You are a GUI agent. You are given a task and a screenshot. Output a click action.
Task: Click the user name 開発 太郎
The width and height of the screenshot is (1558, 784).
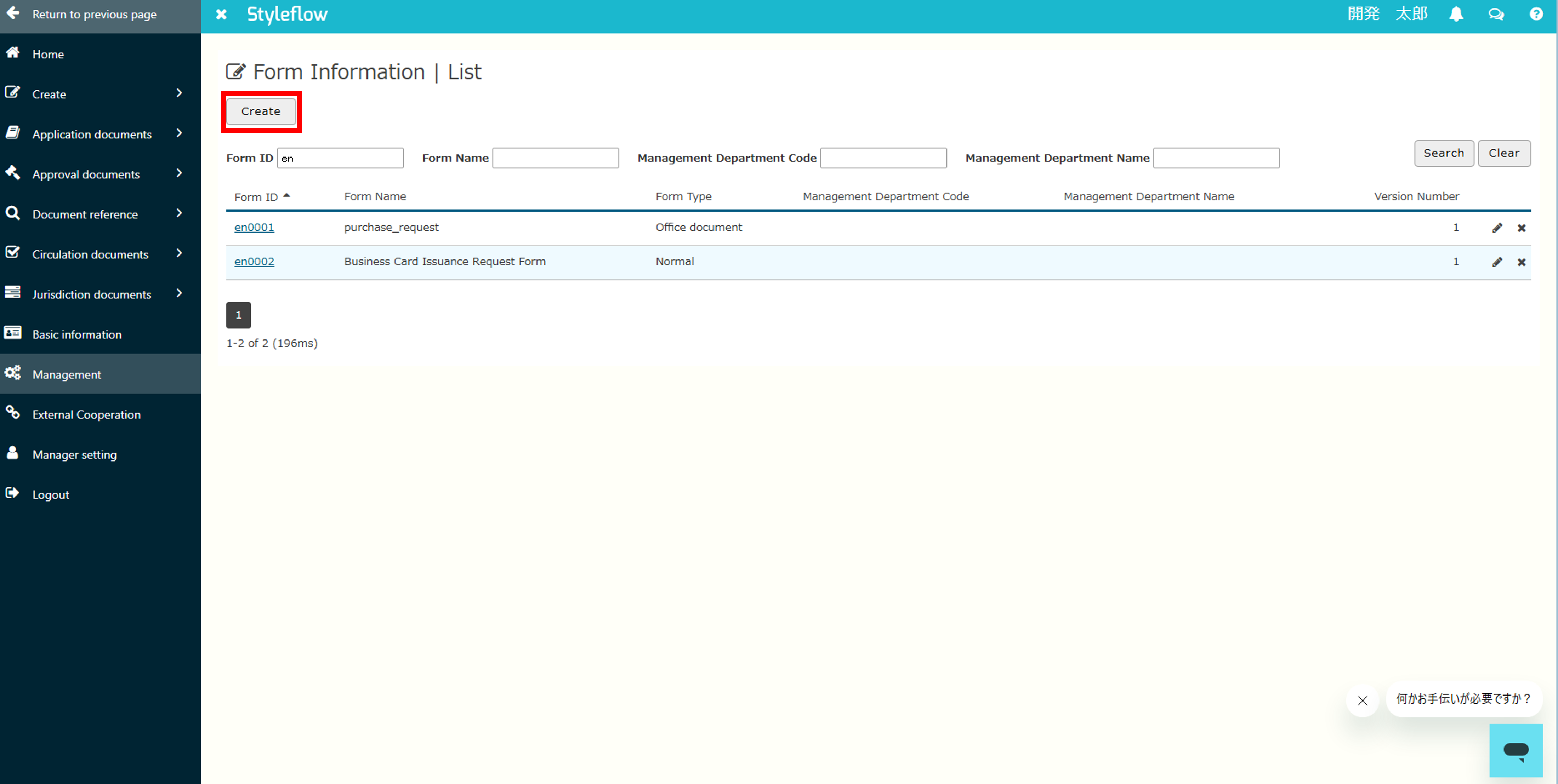click(x=1387, y=14)
